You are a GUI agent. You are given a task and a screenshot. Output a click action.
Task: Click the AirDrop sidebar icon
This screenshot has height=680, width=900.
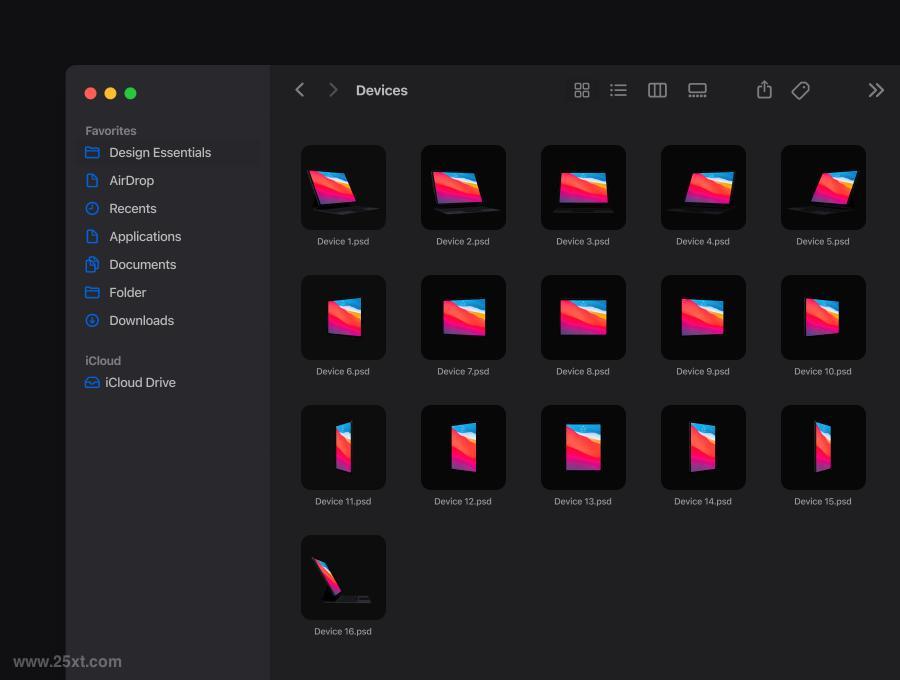[x=92, y=180]
